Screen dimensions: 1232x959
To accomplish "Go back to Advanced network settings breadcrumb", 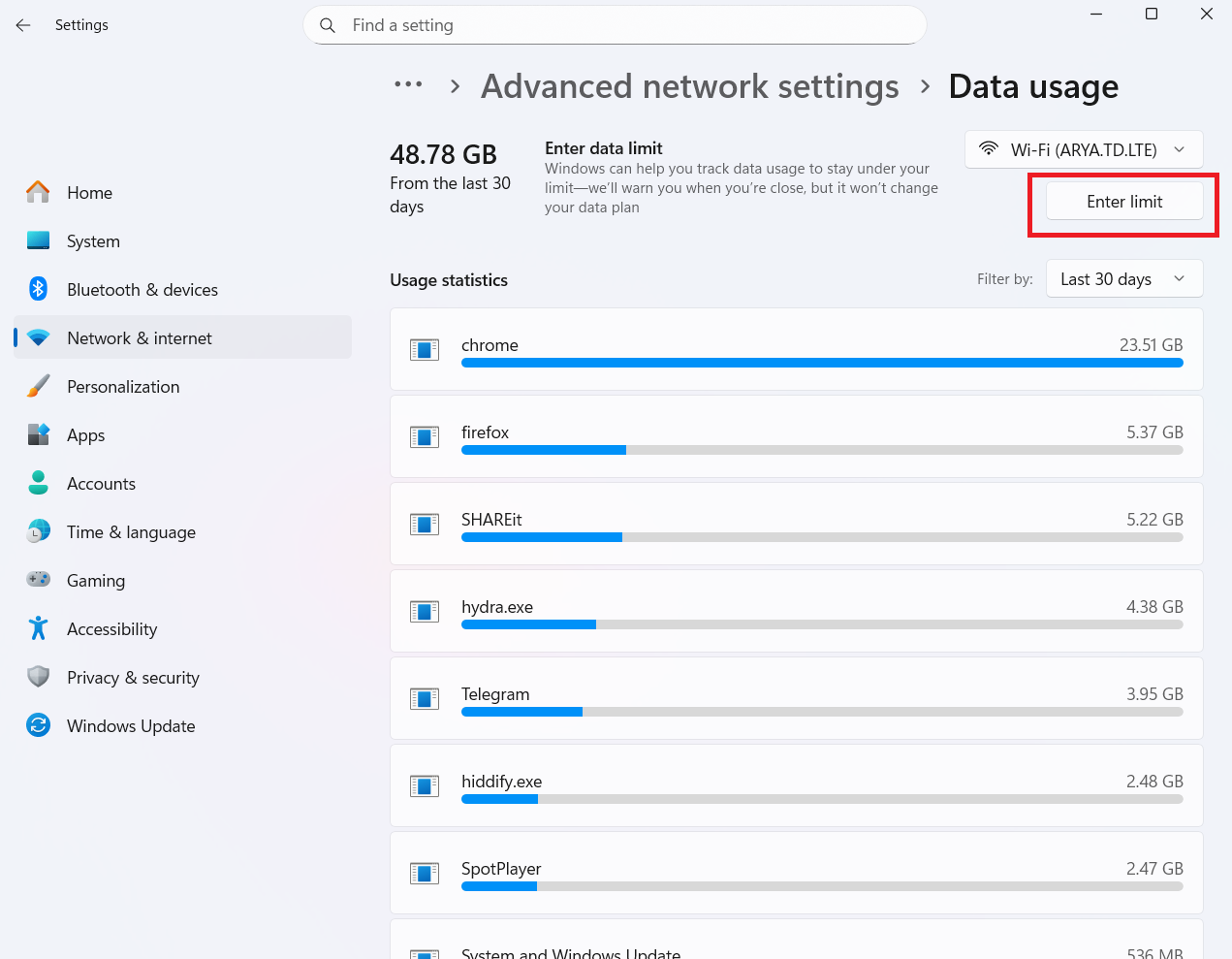I will tap(690, 86).
